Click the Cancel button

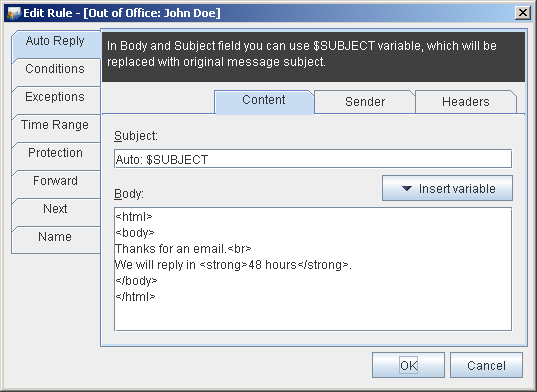pyautogui.click(x=486, y=365)
